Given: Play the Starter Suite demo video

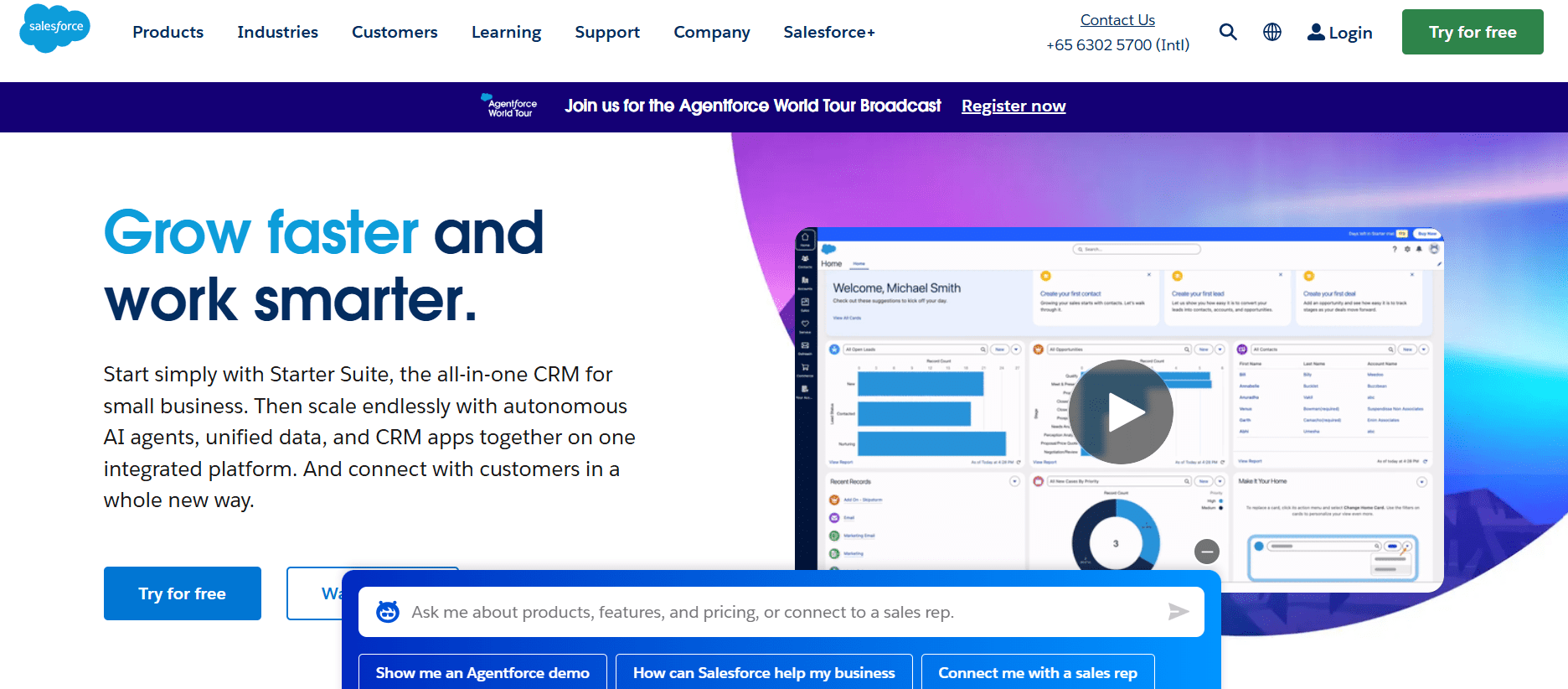Looking at the screenshot, I should pyautogui.click(x=1121, y=412).
